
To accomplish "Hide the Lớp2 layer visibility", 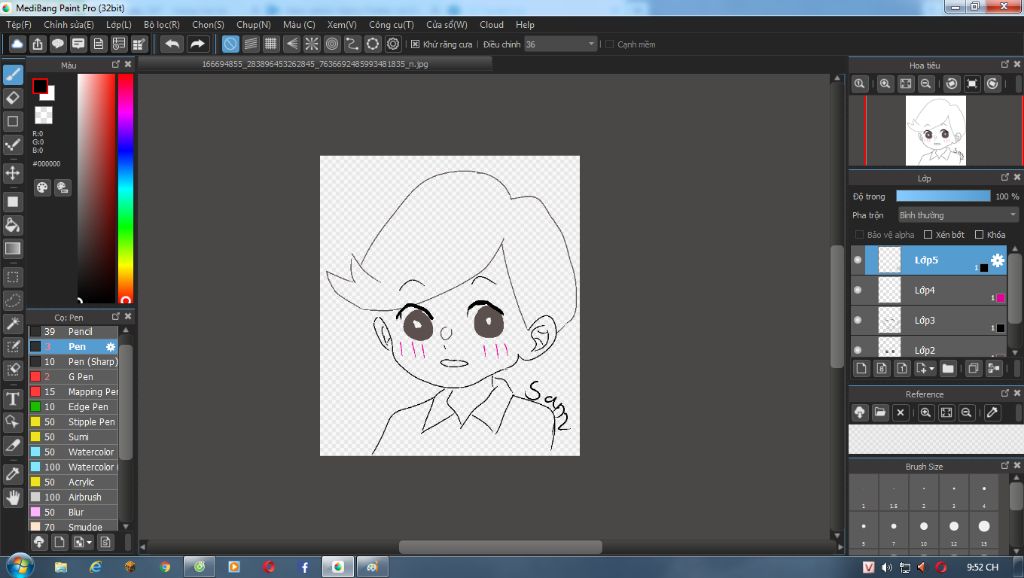I will point(857,349).
